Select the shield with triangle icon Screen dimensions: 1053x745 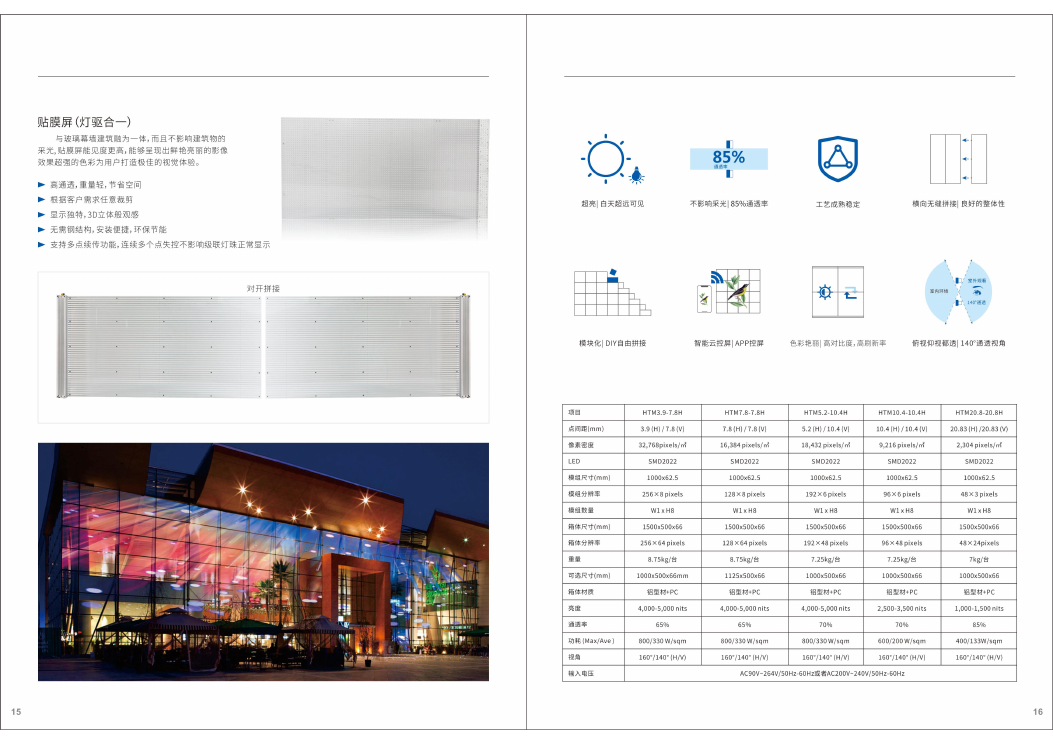(x=837, y=159)
